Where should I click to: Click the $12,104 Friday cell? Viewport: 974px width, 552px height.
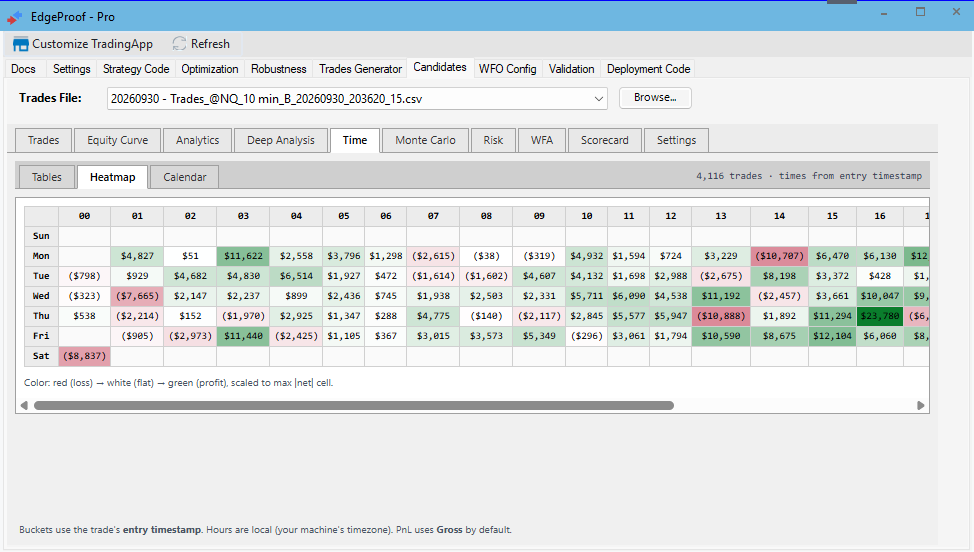click(x=832, y=336)
